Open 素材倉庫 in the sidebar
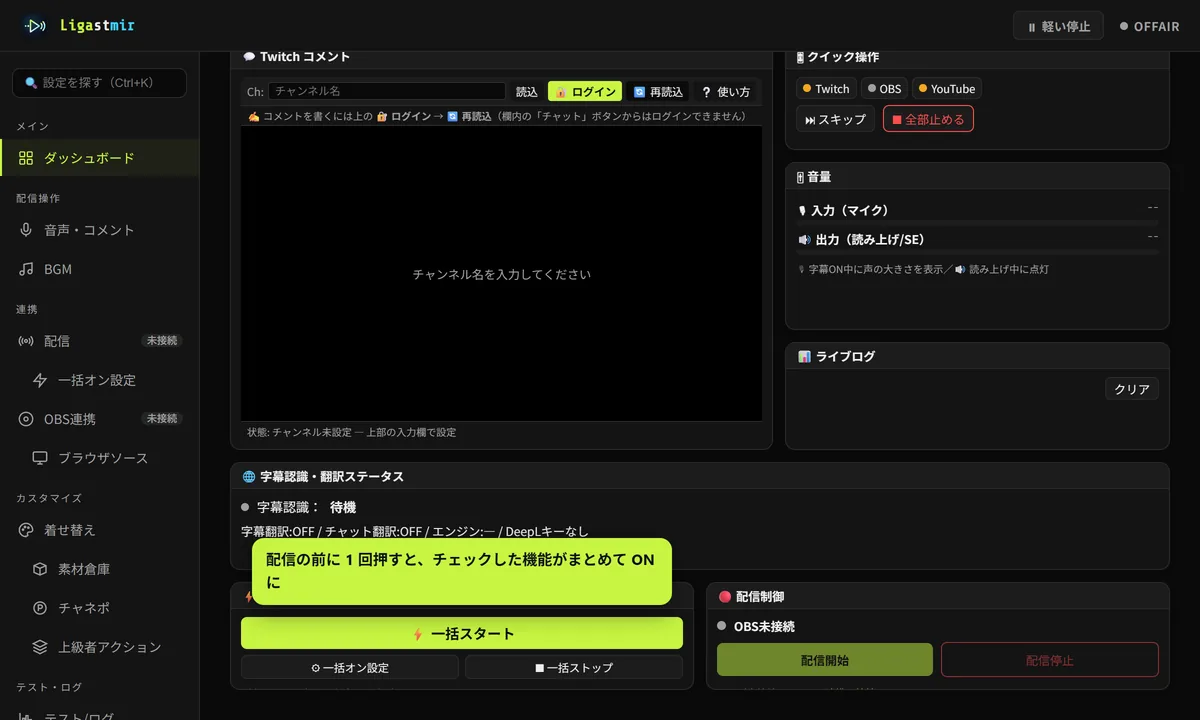Viewport: 1200px width, 720px height. tap(100, 569)
